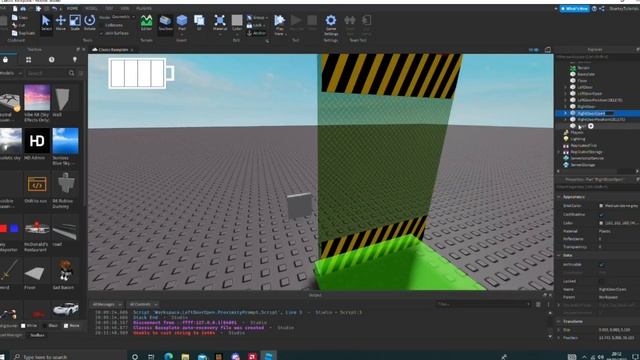Viewport: 640px width, 360px height.
Task: Expand the Size property
Action: pos(559,330)
